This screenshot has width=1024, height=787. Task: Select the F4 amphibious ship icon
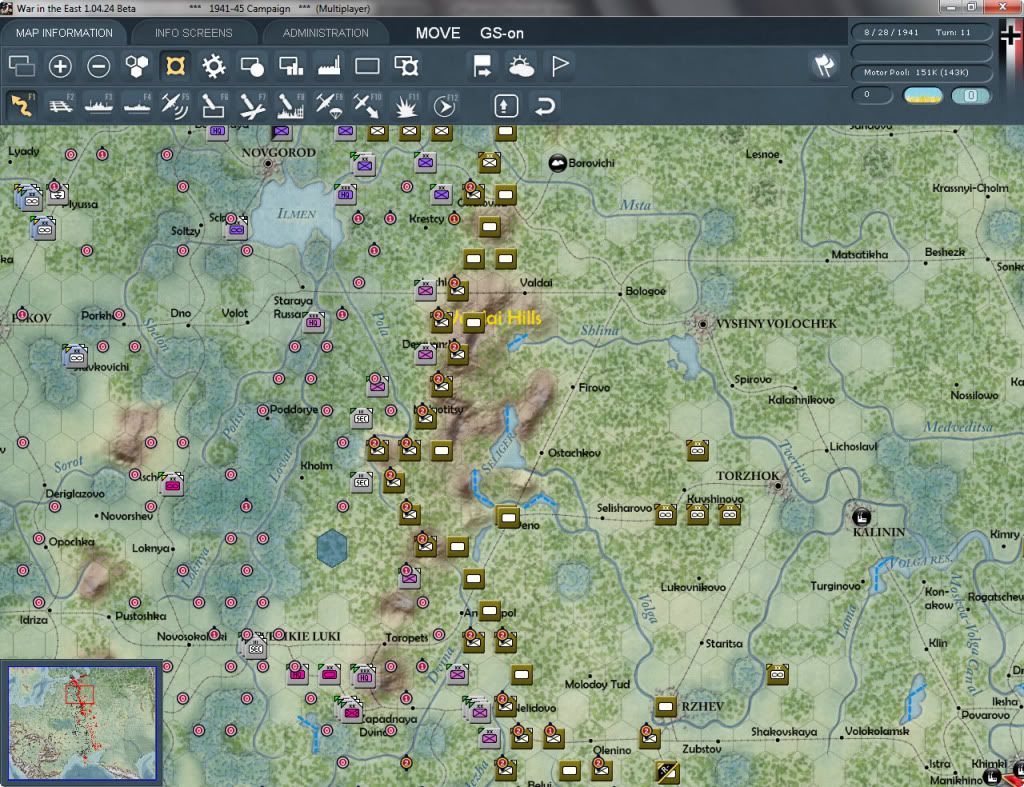tap(136, 105)
